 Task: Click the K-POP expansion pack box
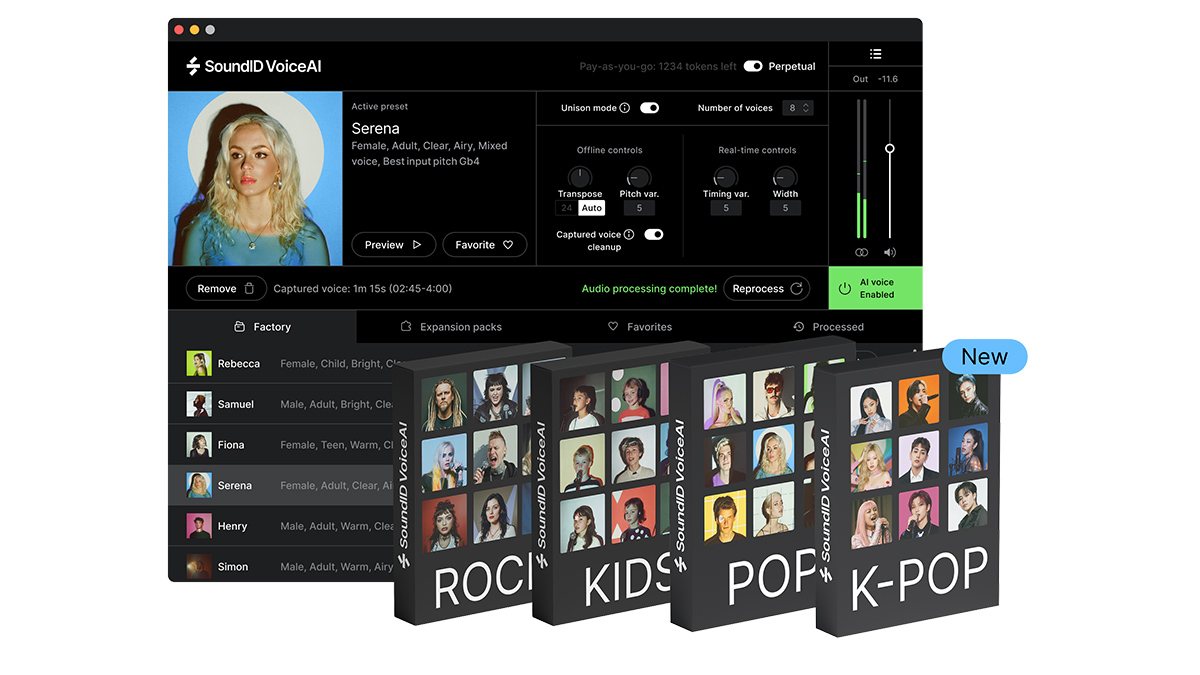click(x=907, y=492)
